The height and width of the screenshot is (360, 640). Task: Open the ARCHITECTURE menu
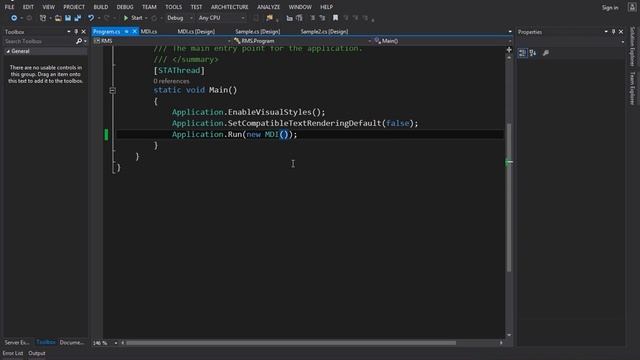[x=229, y=7]
